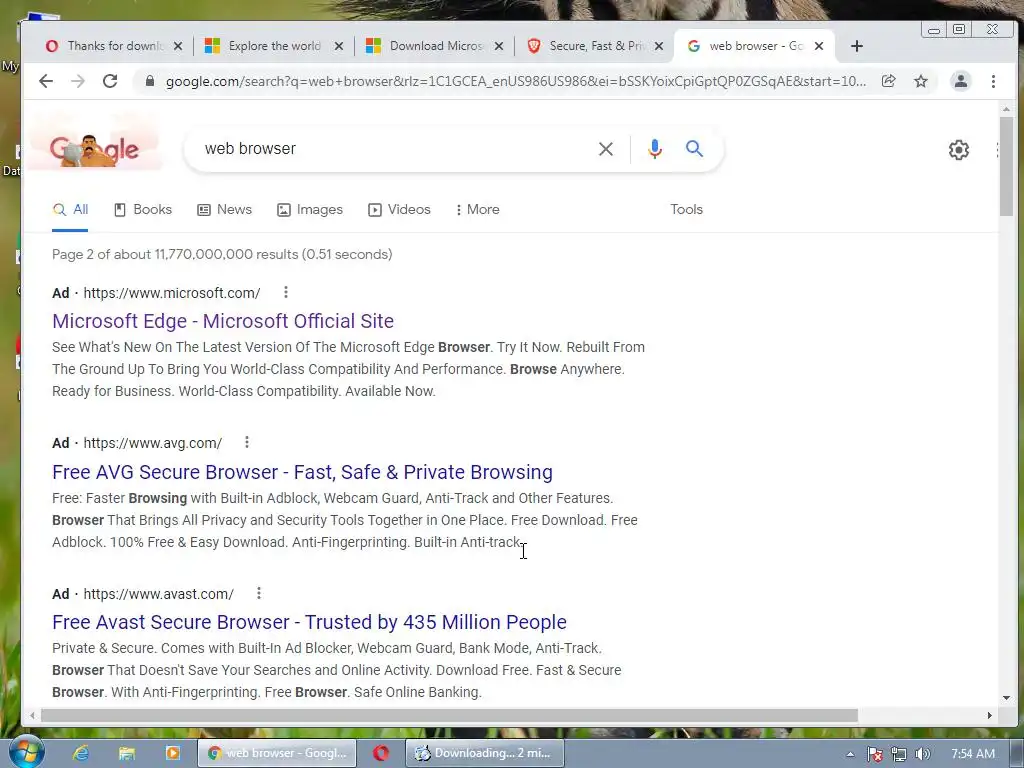1024x768 pixels.
Task: Click the scroll up arrow
Action: click(x=1006, y=108)
